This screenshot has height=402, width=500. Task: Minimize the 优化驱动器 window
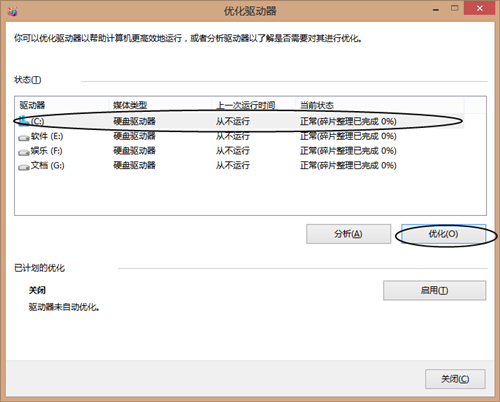pos(436,9)
